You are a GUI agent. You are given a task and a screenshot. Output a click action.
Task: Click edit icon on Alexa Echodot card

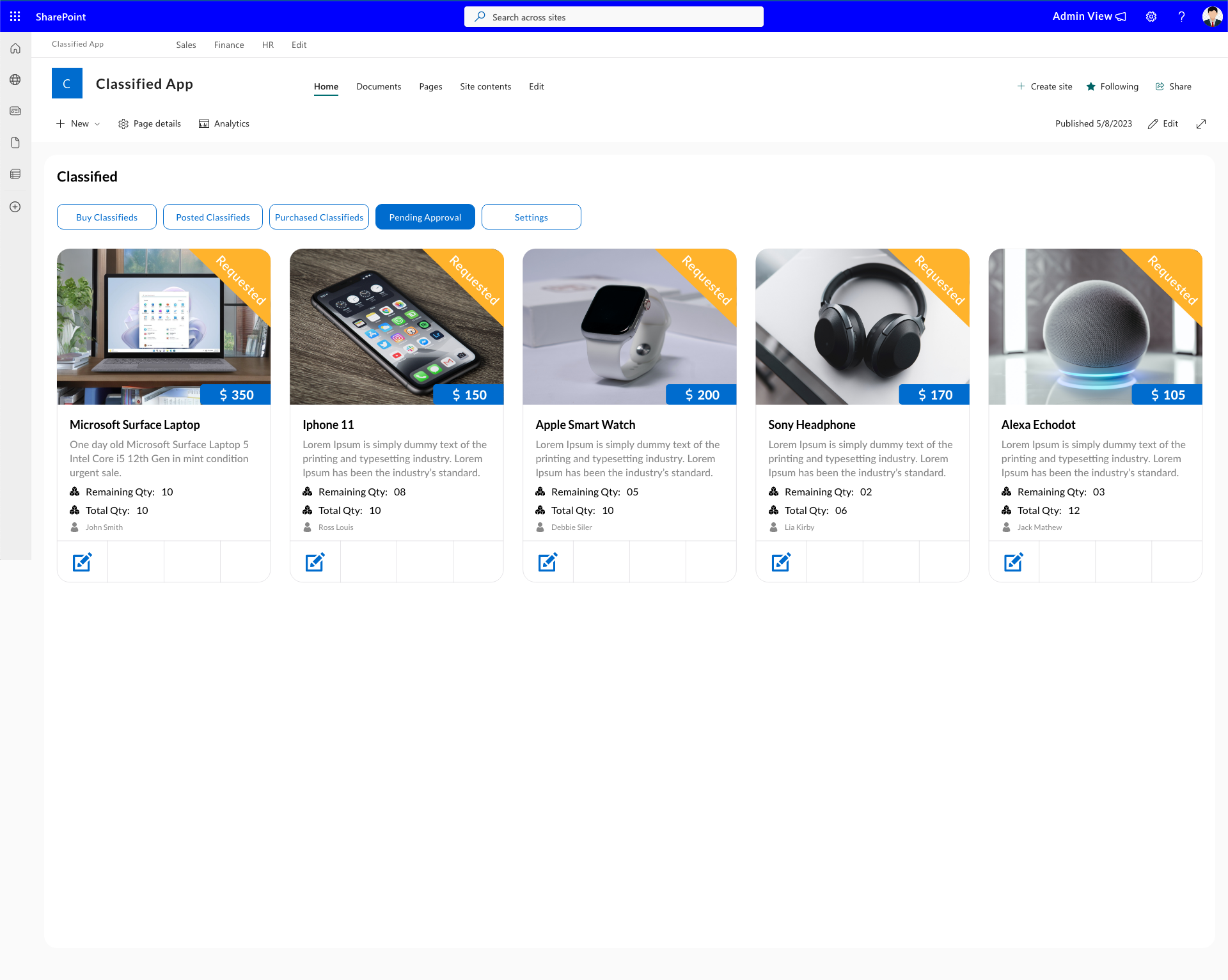1014,562
